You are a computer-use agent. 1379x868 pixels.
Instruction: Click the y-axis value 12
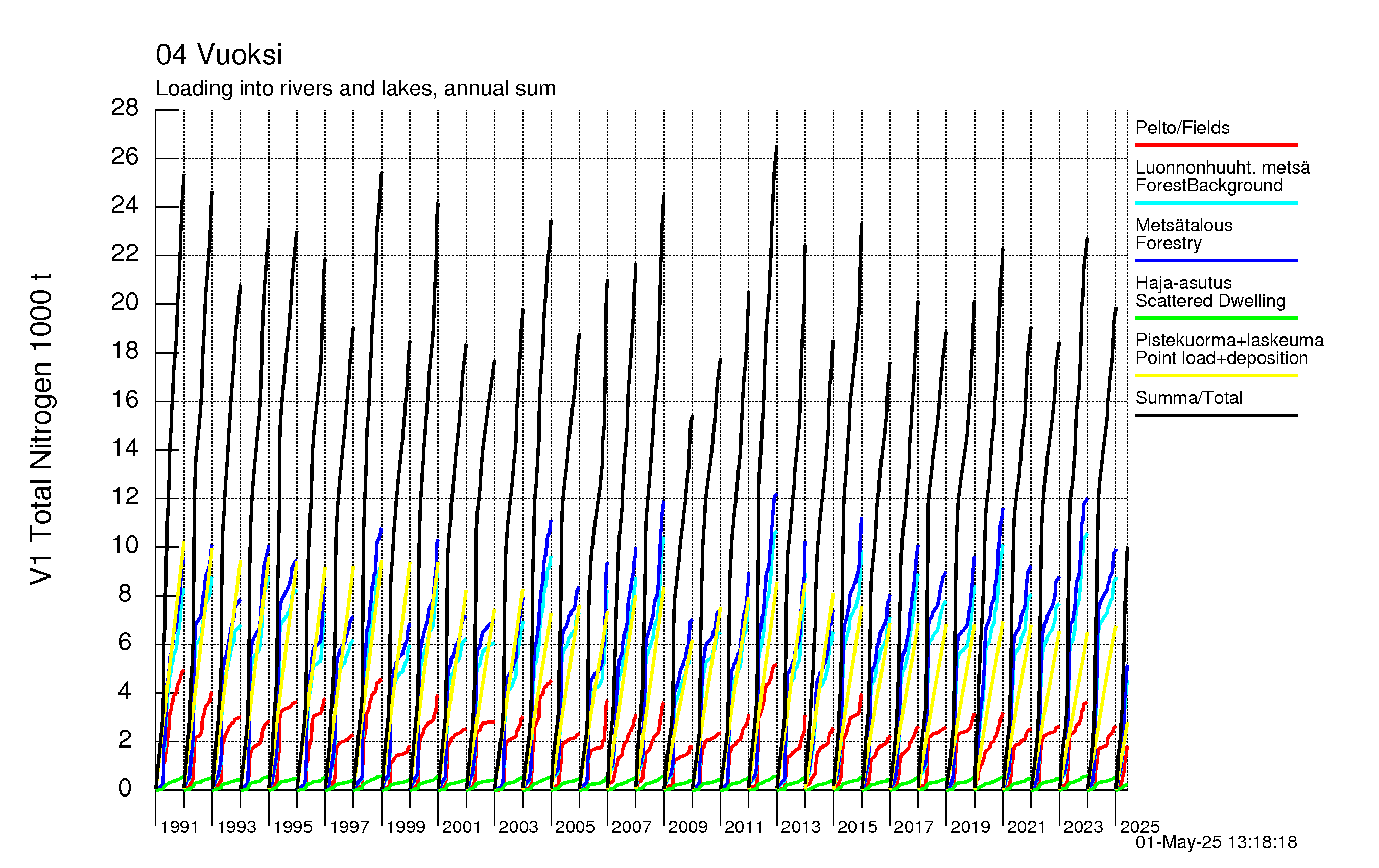[x=125, y=496]
